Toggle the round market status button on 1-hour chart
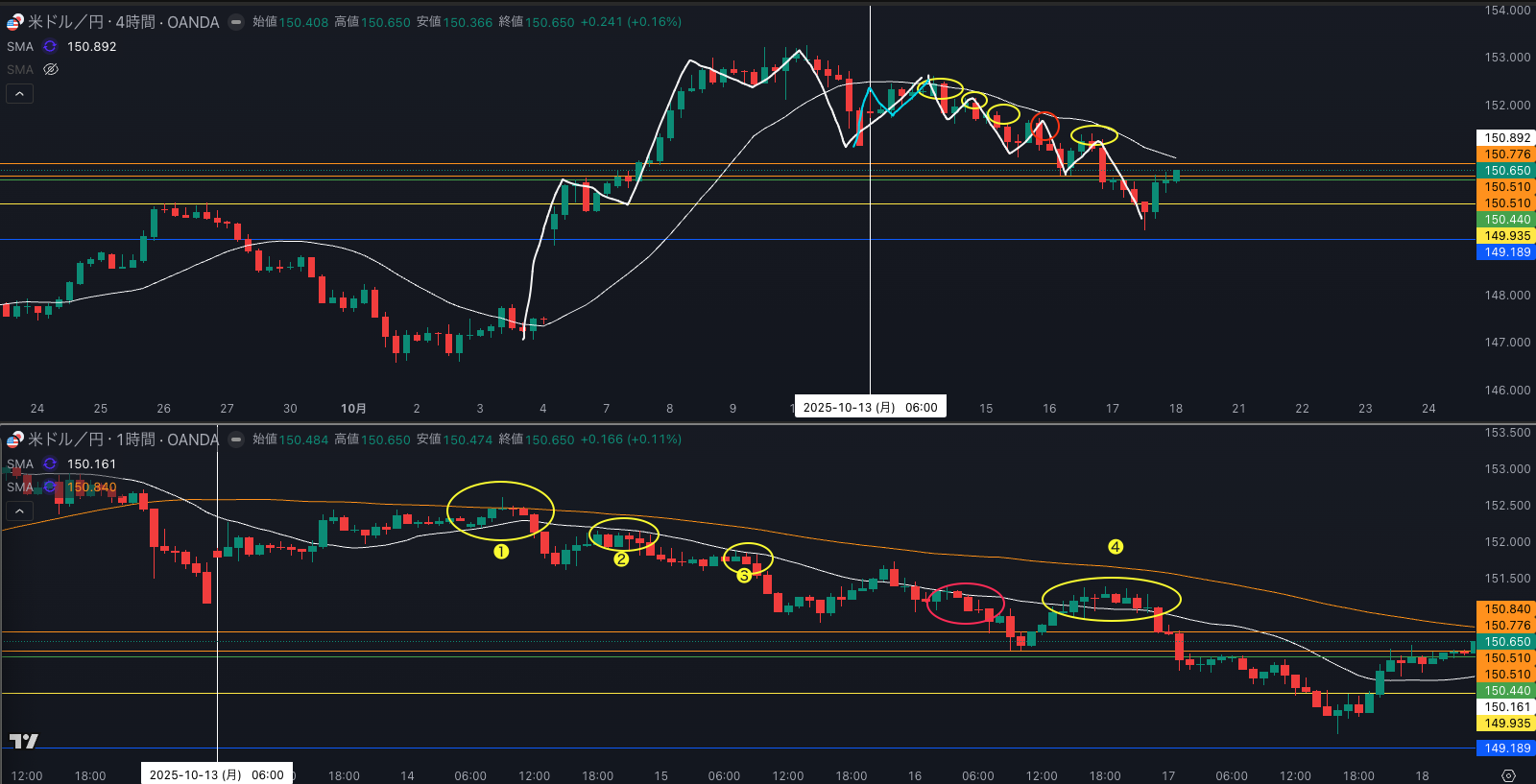1536x784 pixels. [x=236, y=440]
